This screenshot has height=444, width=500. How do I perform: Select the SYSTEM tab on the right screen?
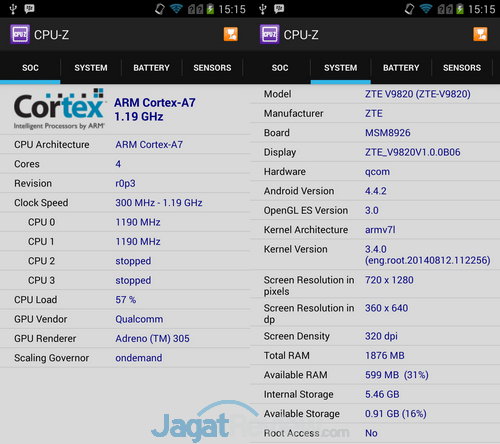tap(340, 68)
